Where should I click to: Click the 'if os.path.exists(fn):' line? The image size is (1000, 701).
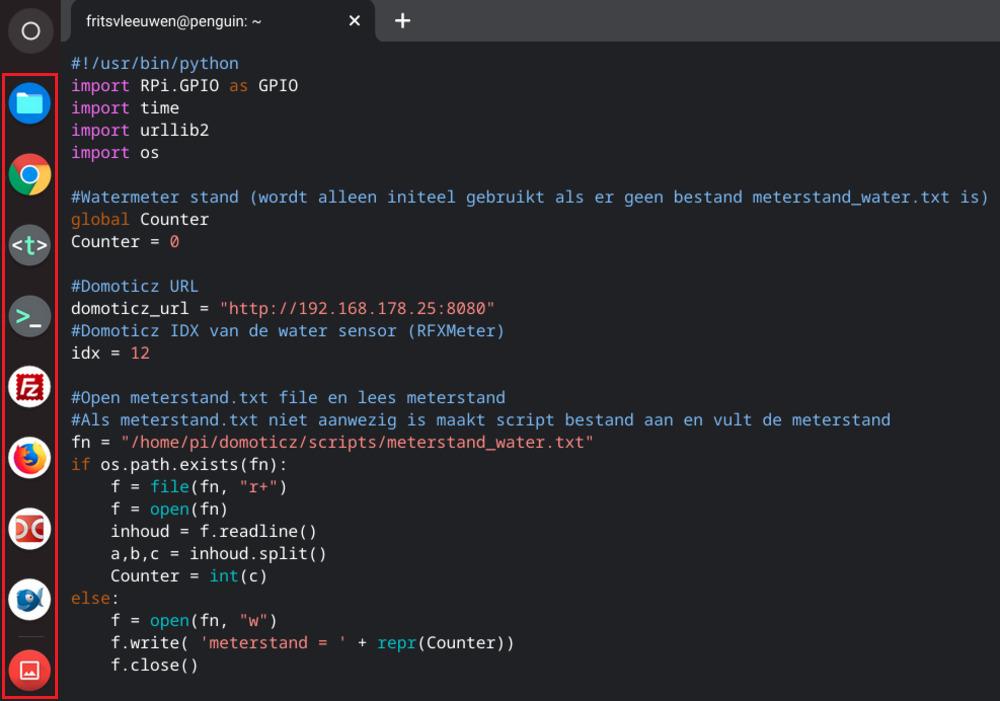tap(179, 465)
